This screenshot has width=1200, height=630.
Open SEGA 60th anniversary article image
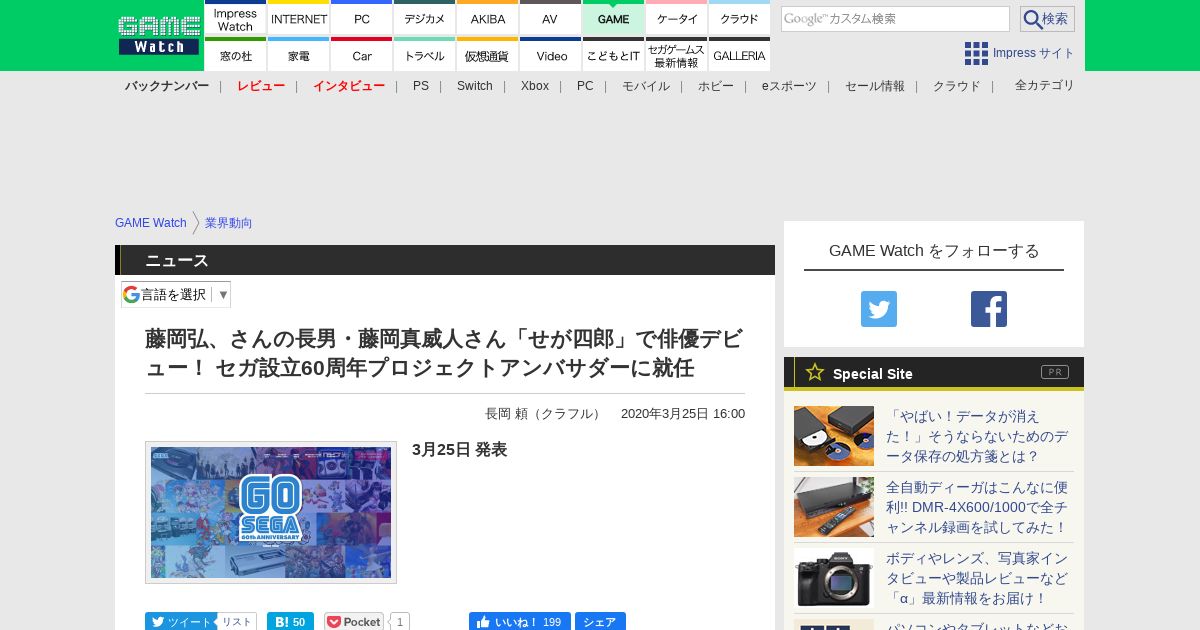click(271, 512)
